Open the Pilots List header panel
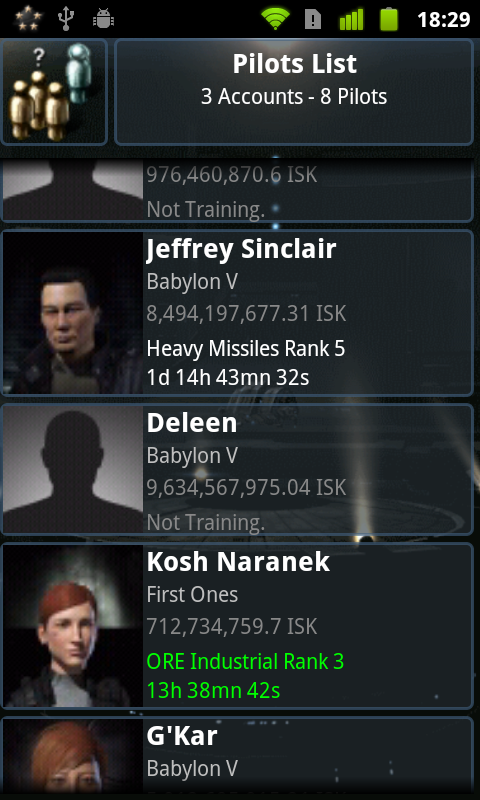The image size is (480, 800). tap(294, 92)
